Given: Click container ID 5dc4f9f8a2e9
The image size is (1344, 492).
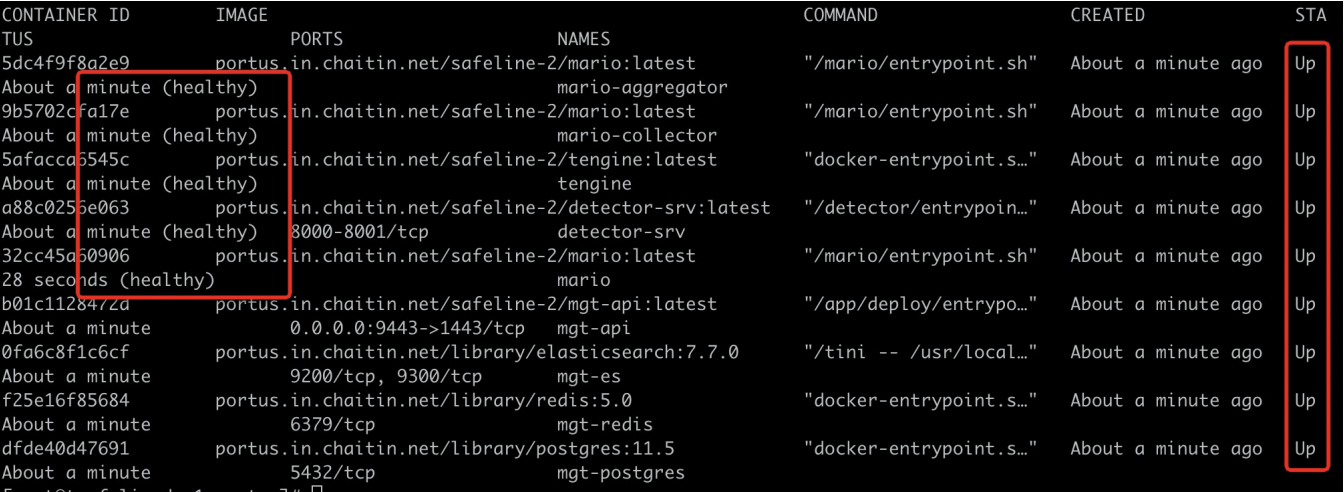Looking at the screenshot, I should click(x=65, y=63).
